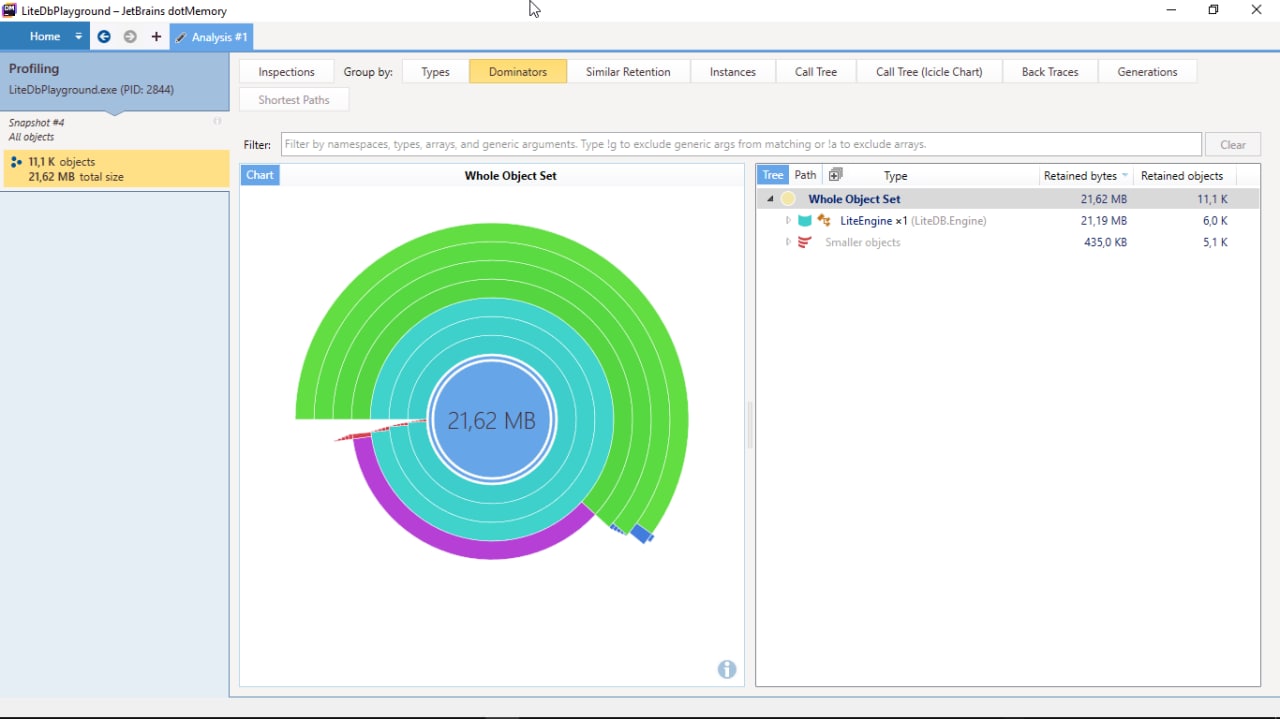Image resolution: width=1280 pixels, height=719 pixels.
Task: Click the pencil icon on Analysis tab
Action: coord(181,38)
